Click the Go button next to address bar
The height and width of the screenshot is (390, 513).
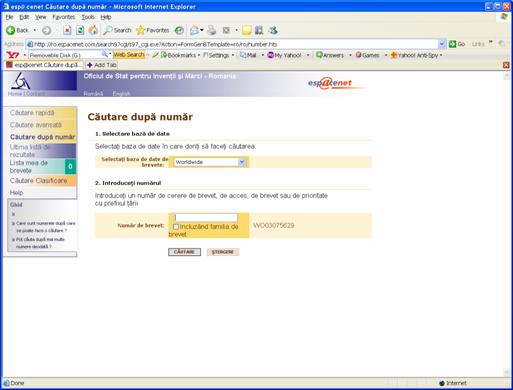[x=457, y=44]
